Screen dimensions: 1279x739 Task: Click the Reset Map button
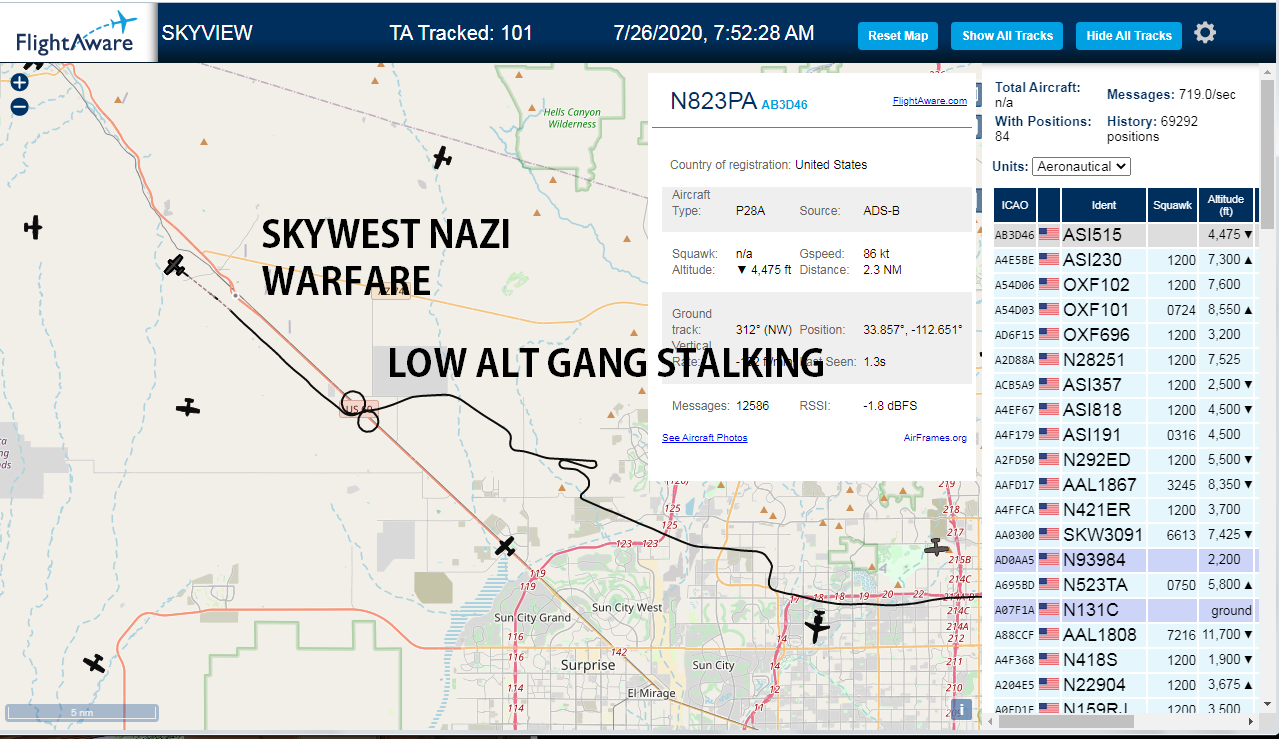[x=898, y=36]
